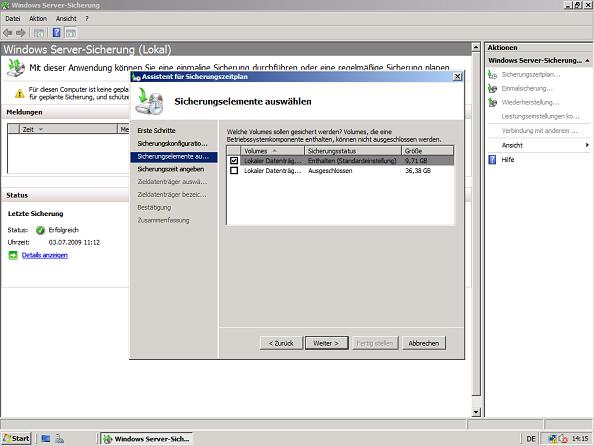Viewport: 594px width, 446px height.
Task: Click the show/hide action pane toolbar icon
Action: pyautogui.click(x=71, y=33)
